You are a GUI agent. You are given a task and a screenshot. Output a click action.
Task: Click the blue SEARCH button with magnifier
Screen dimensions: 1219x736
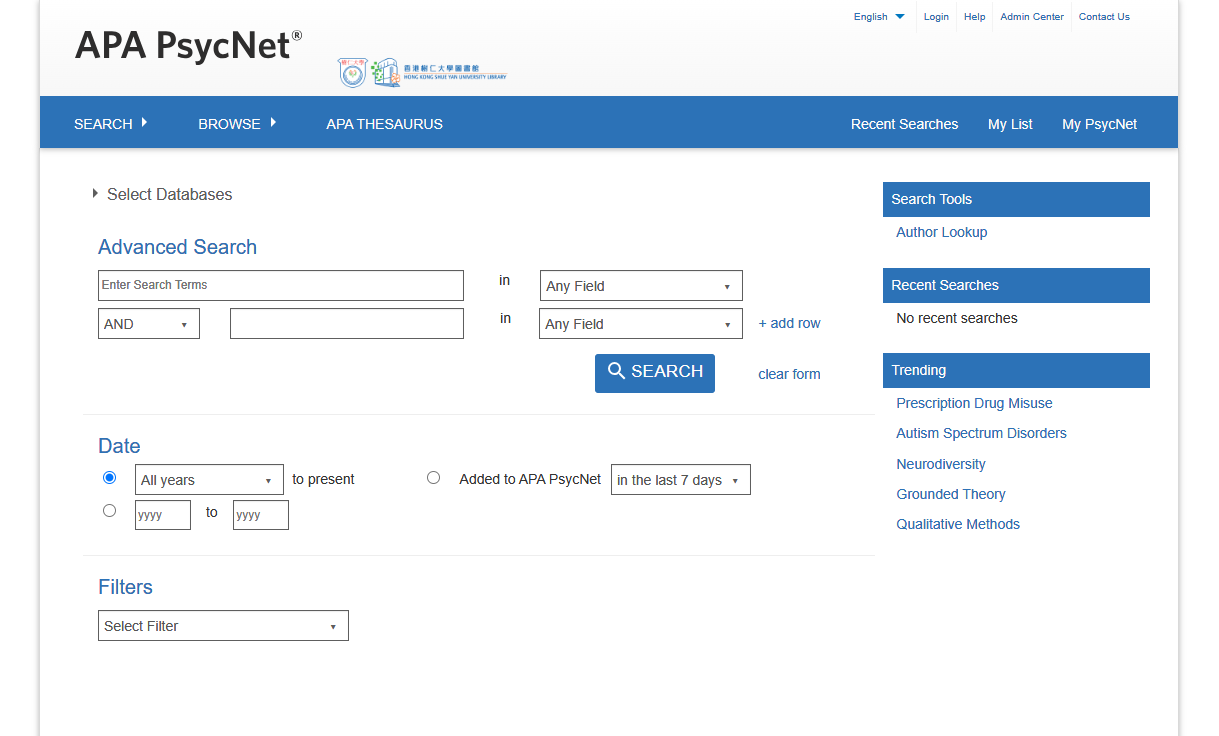point(655,372)
